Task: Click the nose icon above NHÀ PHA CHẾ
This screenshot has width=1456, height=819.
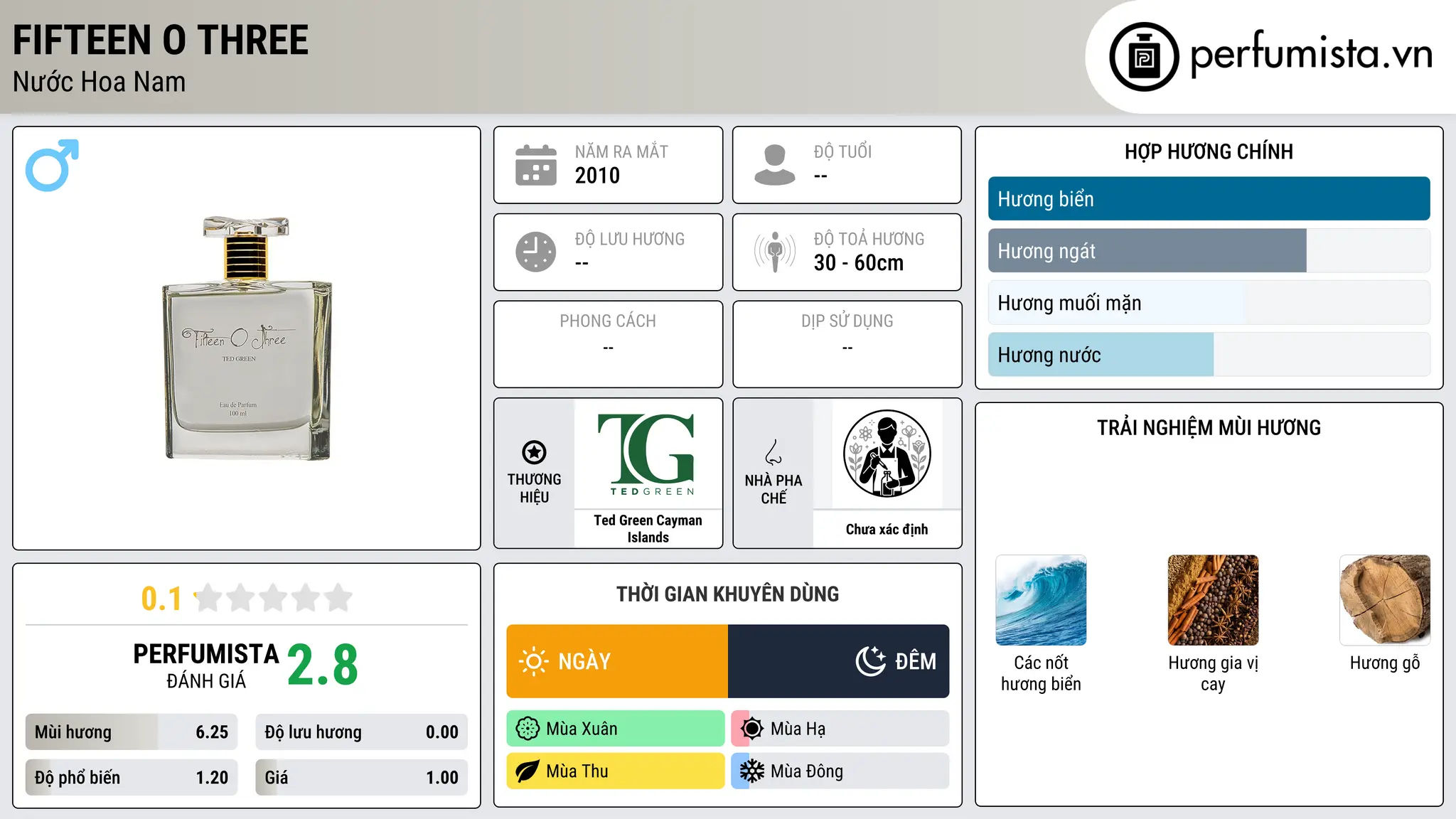Action: pos(773,452)
